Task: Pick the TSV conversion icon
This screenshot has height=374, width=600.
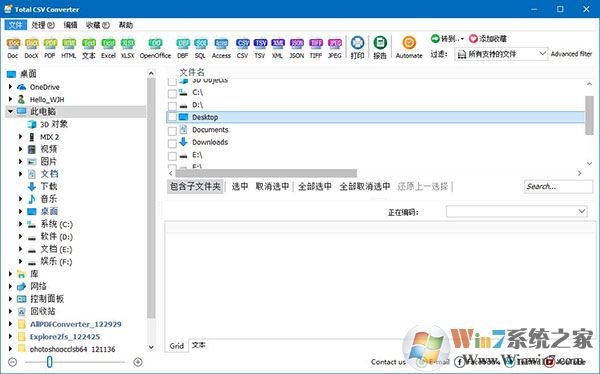Action: coord(260,48)
